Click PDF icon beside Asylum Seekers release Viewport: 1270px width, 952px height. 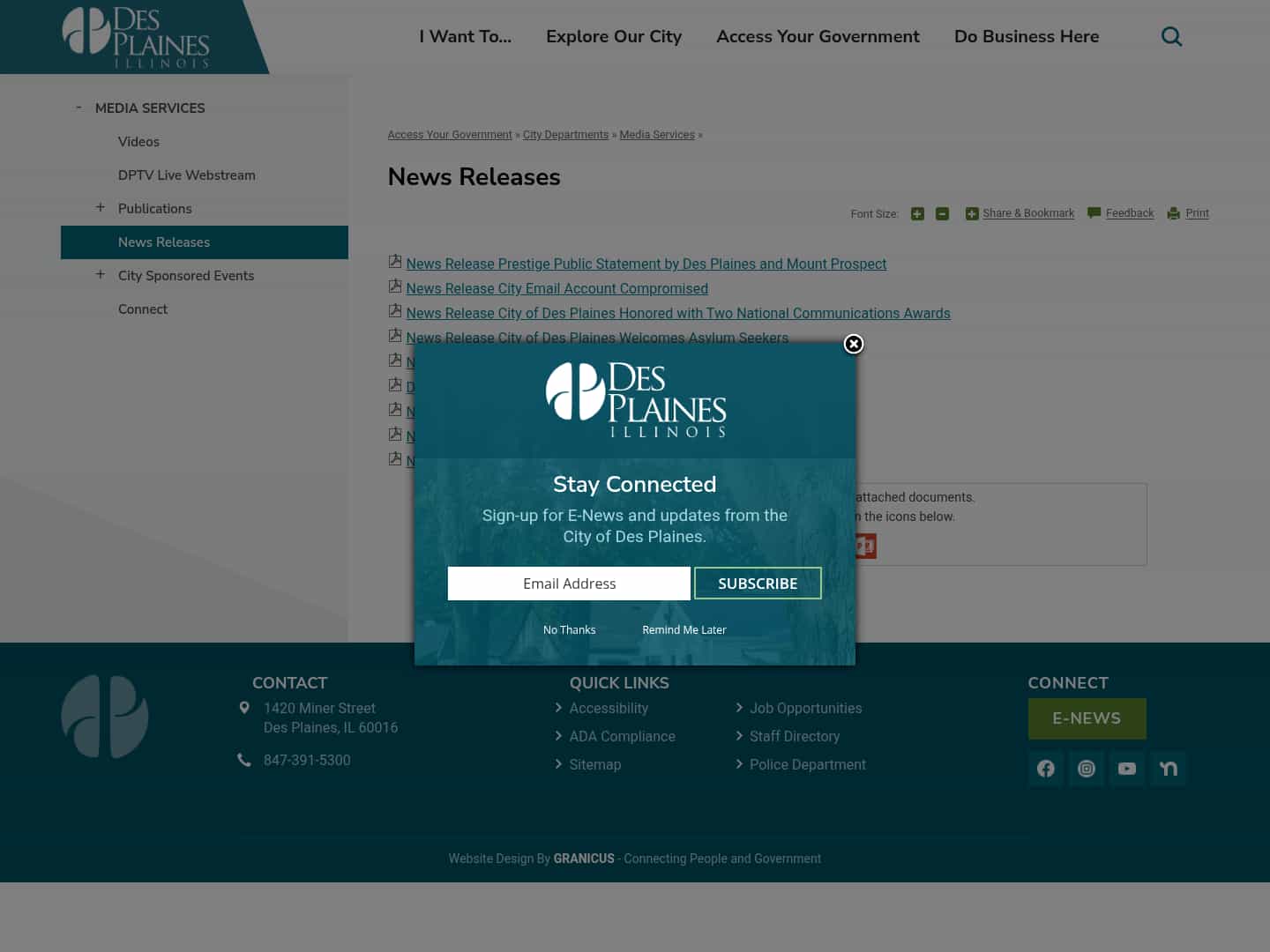395,336
